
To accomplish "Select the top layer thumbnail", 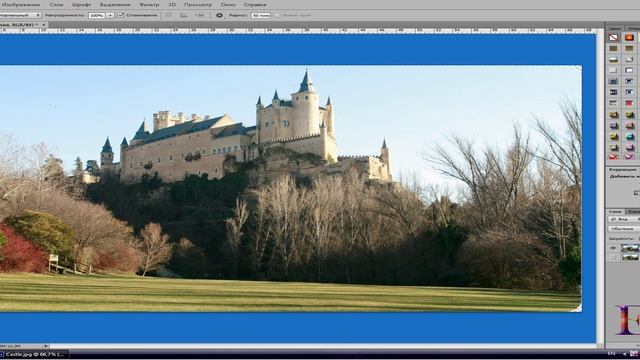I will coord(630,248).
